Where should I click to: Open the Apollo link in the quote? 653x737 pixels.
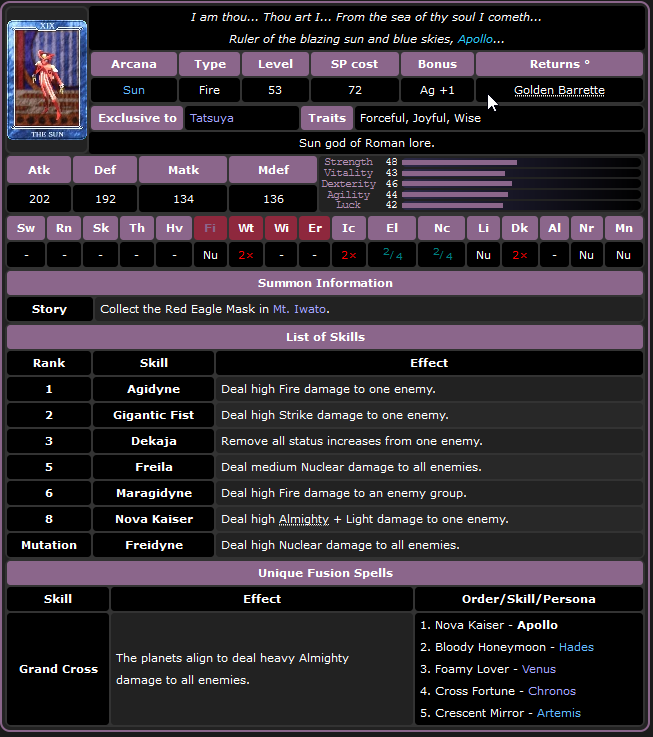[x=475, y=39]
